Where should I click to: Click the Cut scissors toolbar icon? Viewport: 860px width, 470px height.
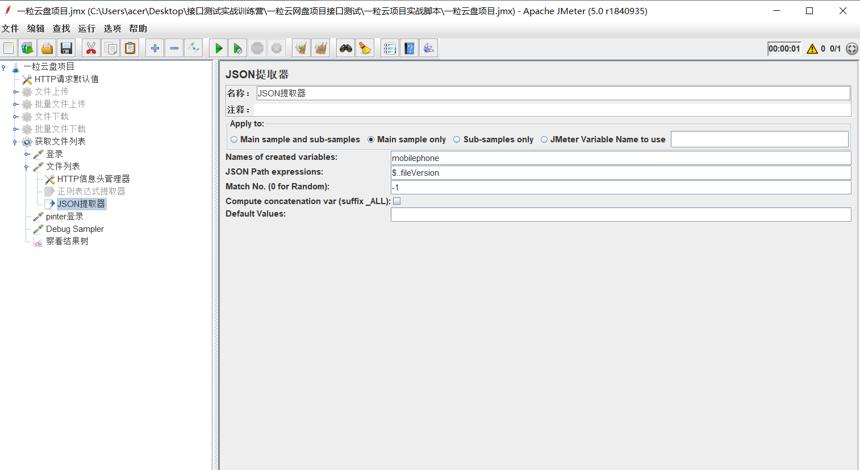tap(90, 49)
